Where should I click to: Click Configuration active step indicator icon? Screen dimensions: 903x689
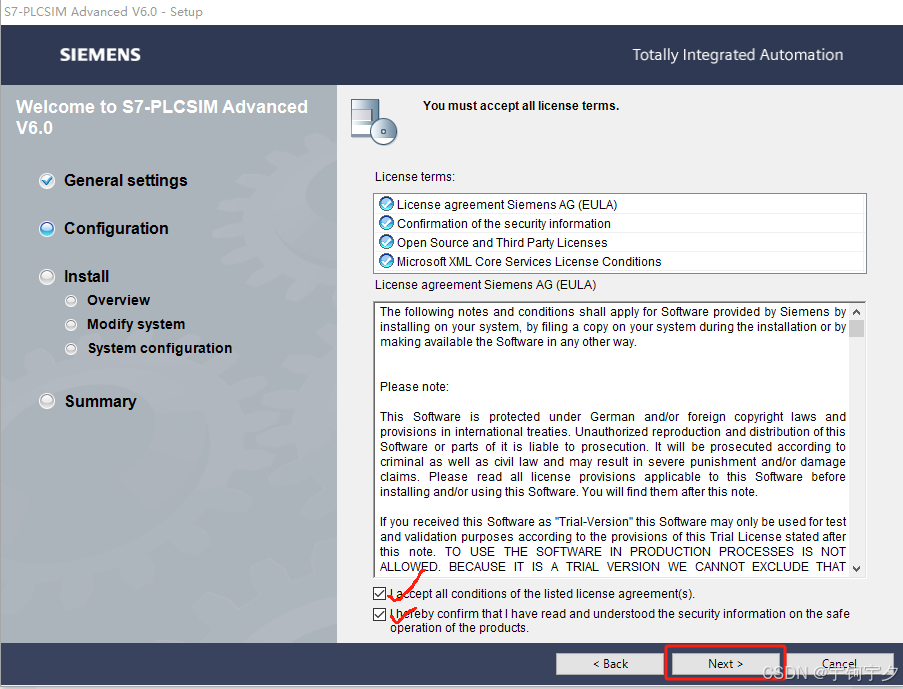tap(47, 229)
